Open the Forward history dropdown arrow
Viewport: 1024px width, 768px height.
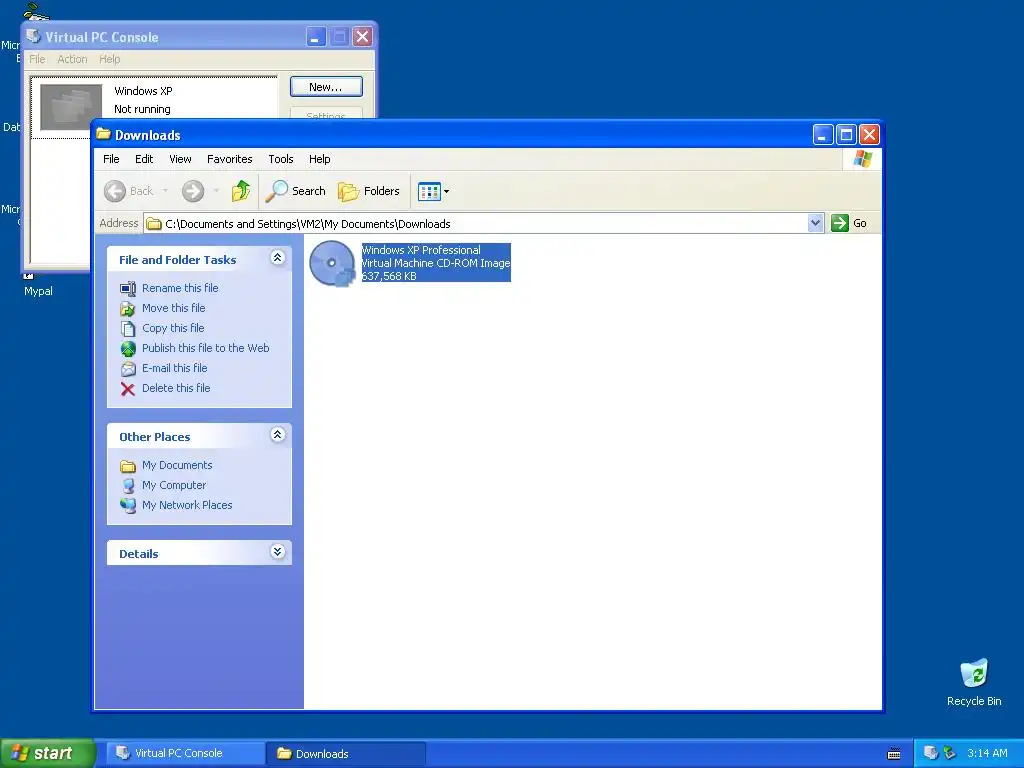(216, 191)
